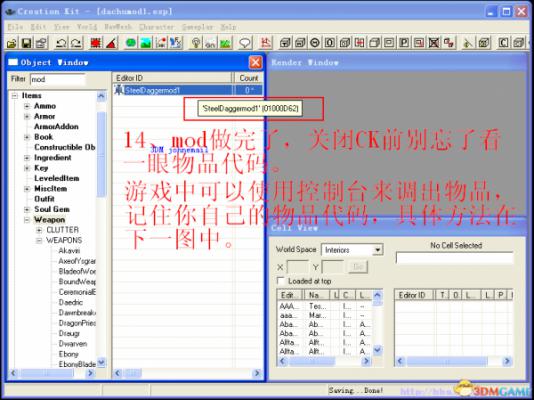Enable the Loaded at top checkbox
Viewport: 534px width, 400px height.
tap(281, 281)
